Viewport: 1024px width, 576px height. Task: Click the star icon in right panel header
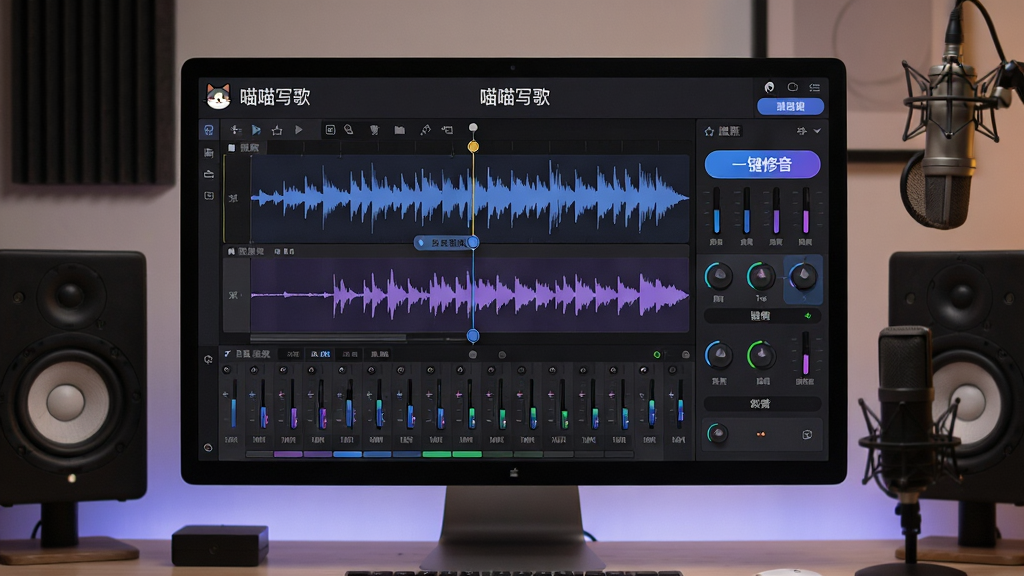709,131
